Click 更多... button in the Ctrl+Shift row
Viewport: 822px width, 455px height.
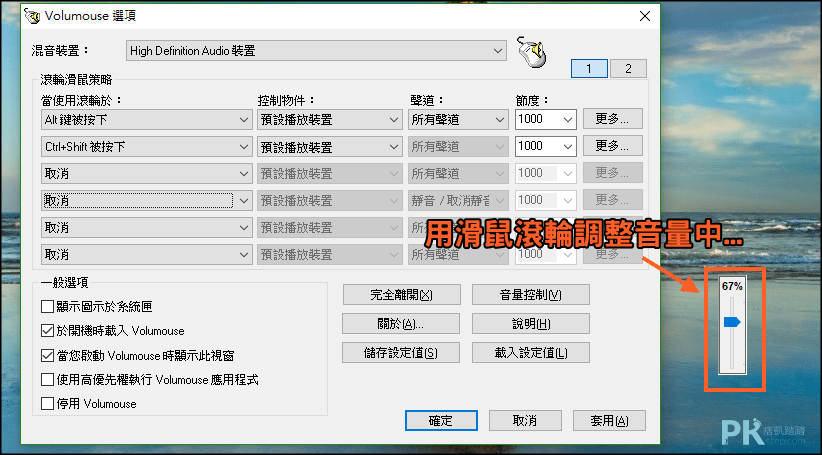click(612, 146)
